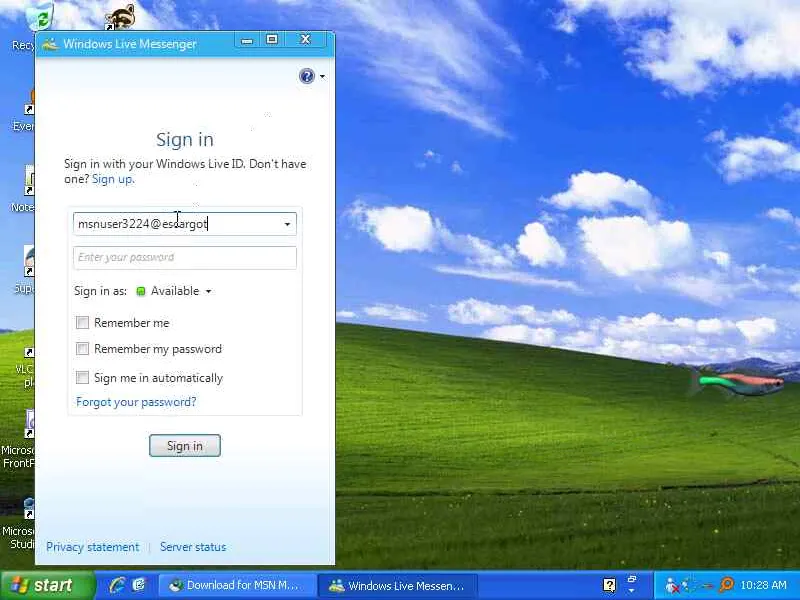This screenshot has height=600, width=800.
Task: Open the Privacy statement link
Action: pyautogui.click(x=92, y=547)
